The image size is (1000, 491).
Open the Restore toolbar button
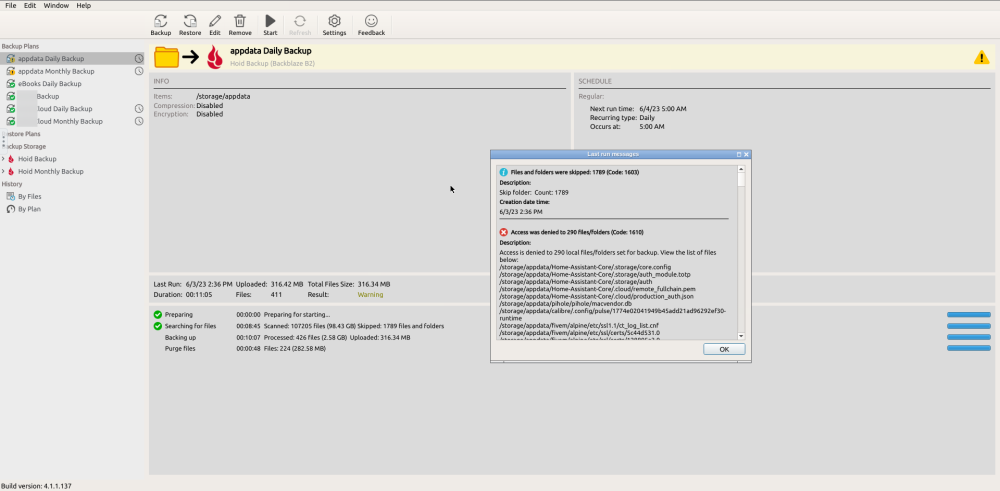[190, 25]
